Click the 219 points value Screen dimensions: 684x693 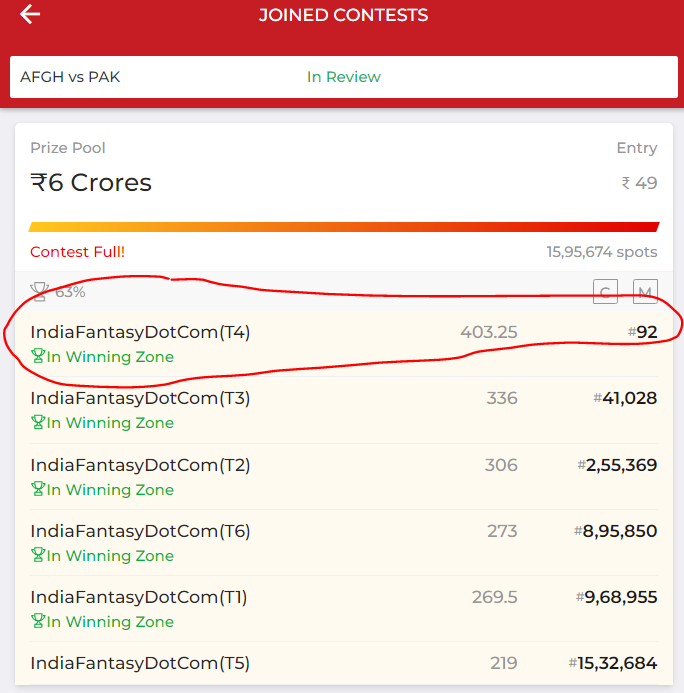point(504,663)
